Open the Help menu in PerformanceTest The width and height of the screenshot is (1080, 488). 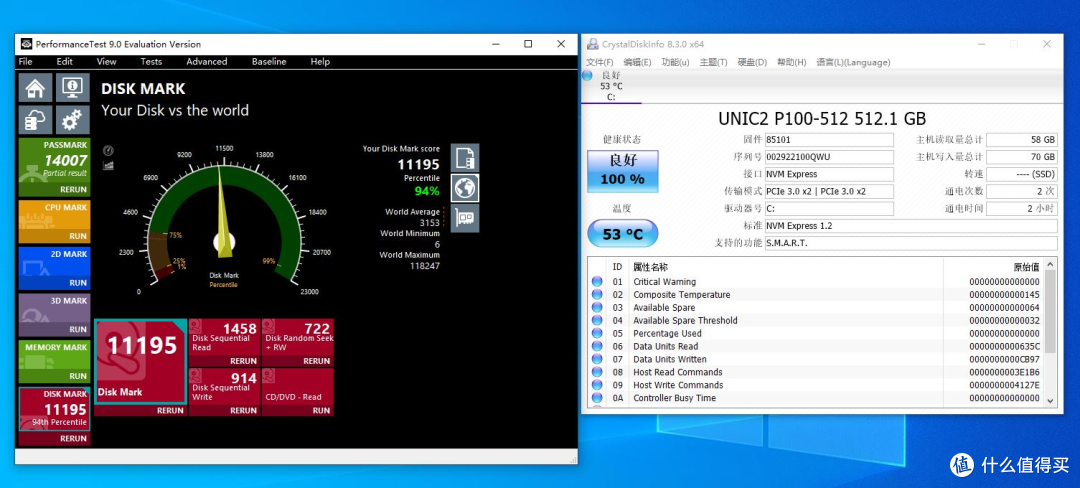[x=320, y=61]
